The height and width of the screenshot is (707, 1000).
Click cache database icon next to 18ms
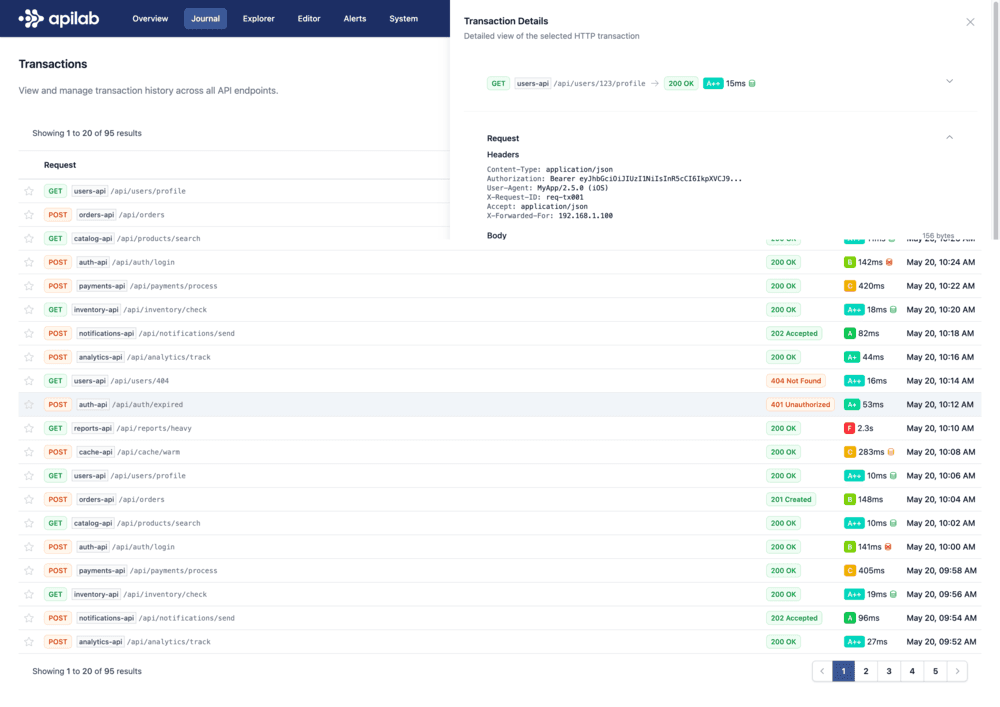coord(893,310)
